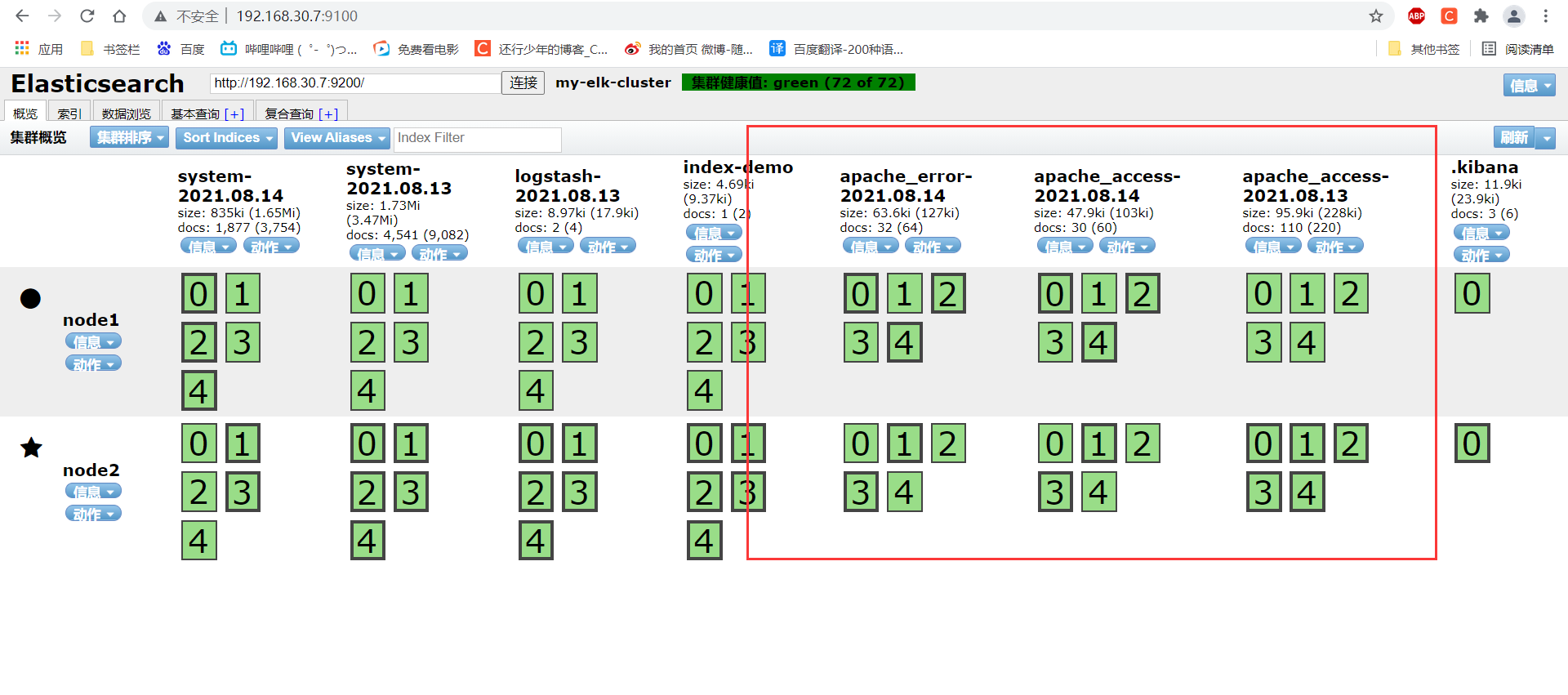
Task: Open the top-right 信息 dropdown
Action: click(x=1529, y=85)
